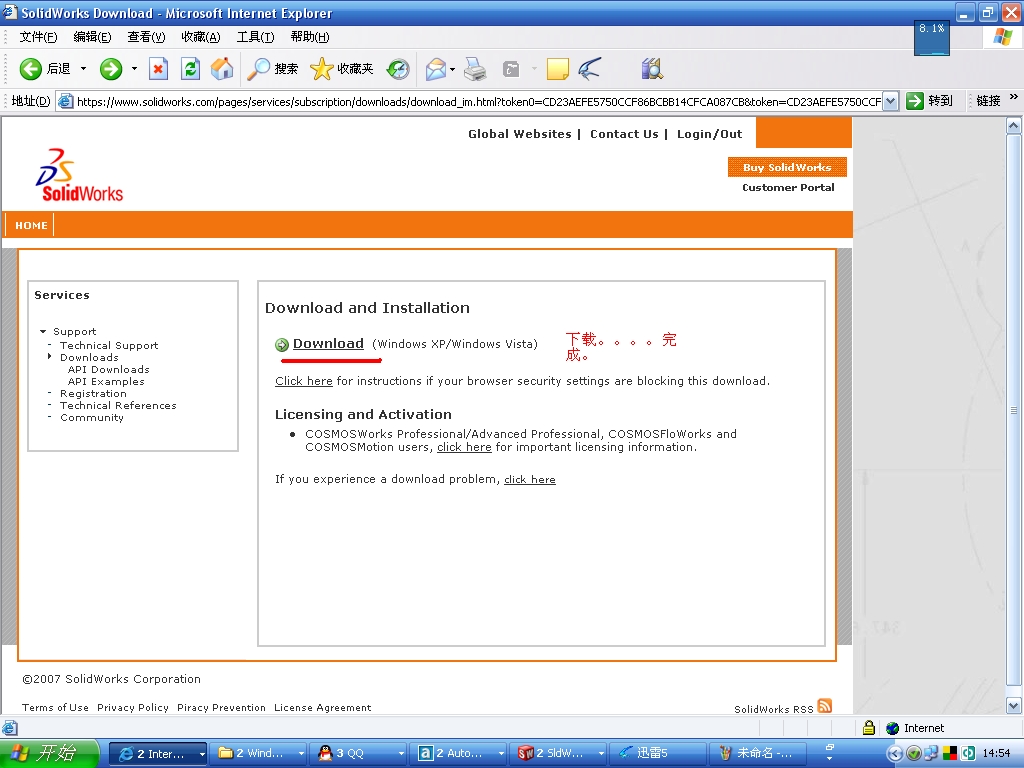Screen dimensions: 1024x768
Task: Click the security lock icon in status bar
Action: 869,728
